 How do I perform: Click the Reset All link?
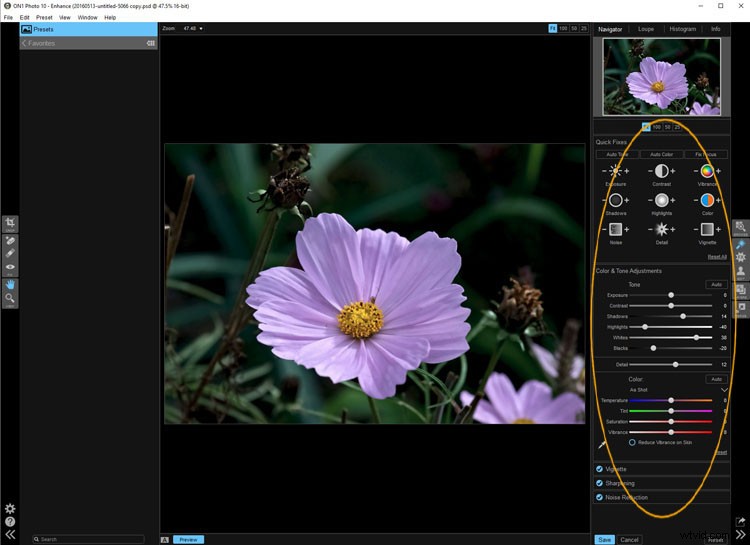click(717, 257)
